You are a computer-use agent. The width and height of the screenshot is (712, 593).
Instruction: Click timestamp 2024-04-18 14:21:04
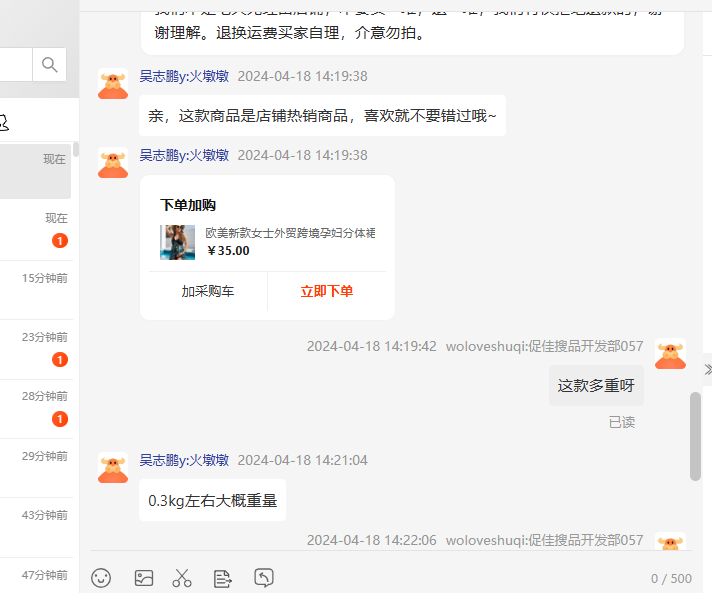coord(302,460)
